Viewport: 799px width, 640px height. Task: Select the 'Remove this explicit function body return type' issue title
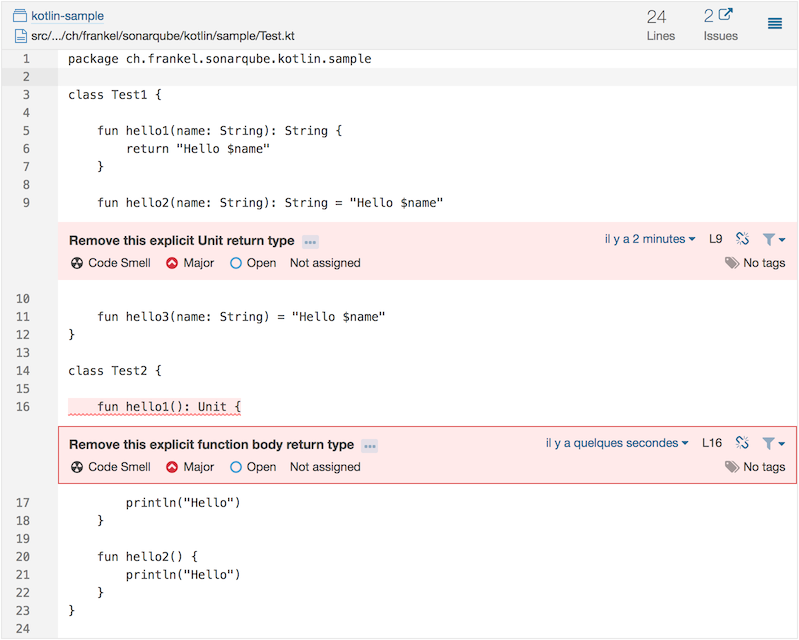point(211,445)
